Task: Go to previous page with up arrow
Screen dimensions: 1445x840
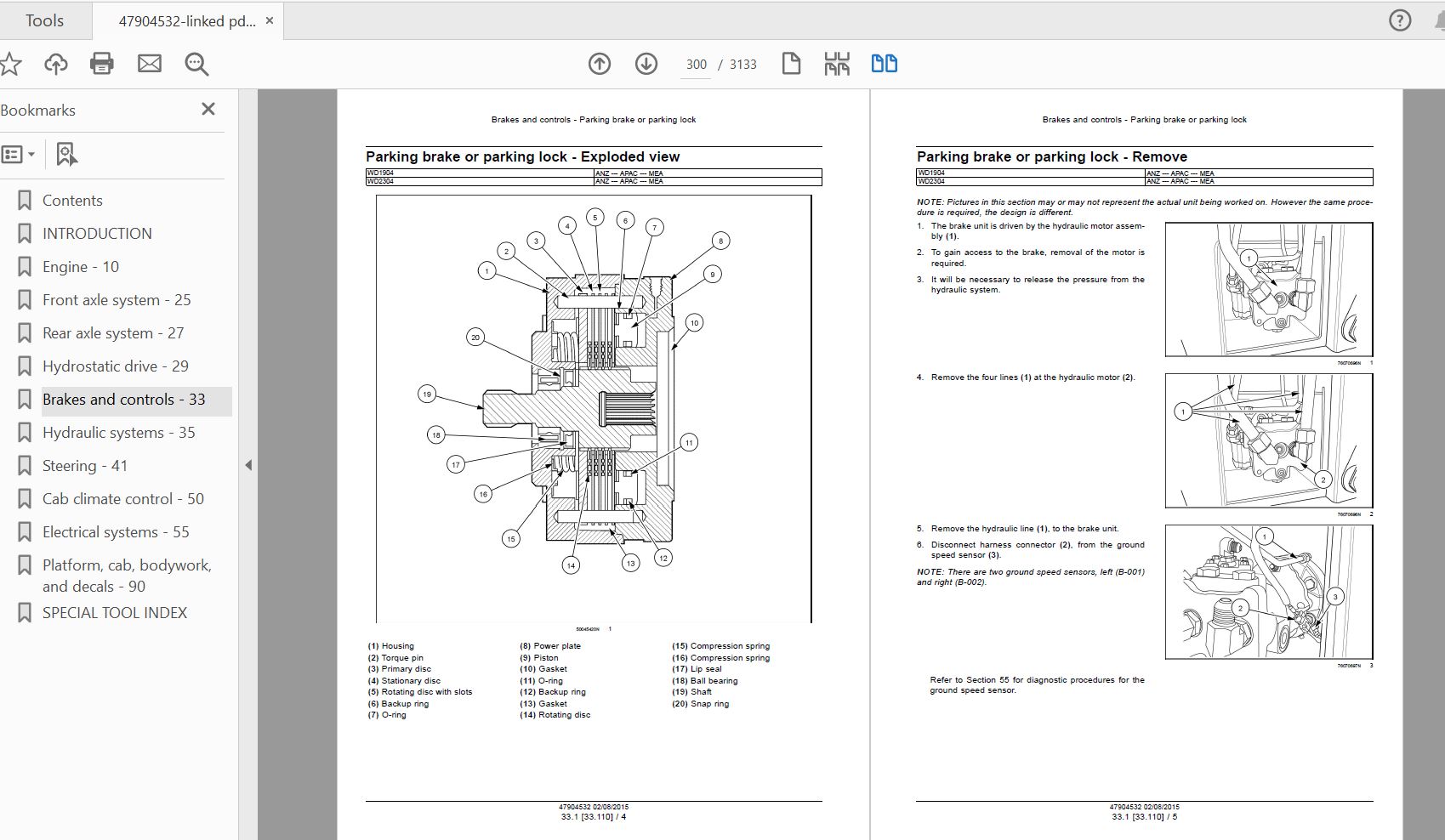Action: (x=600, y=64)
